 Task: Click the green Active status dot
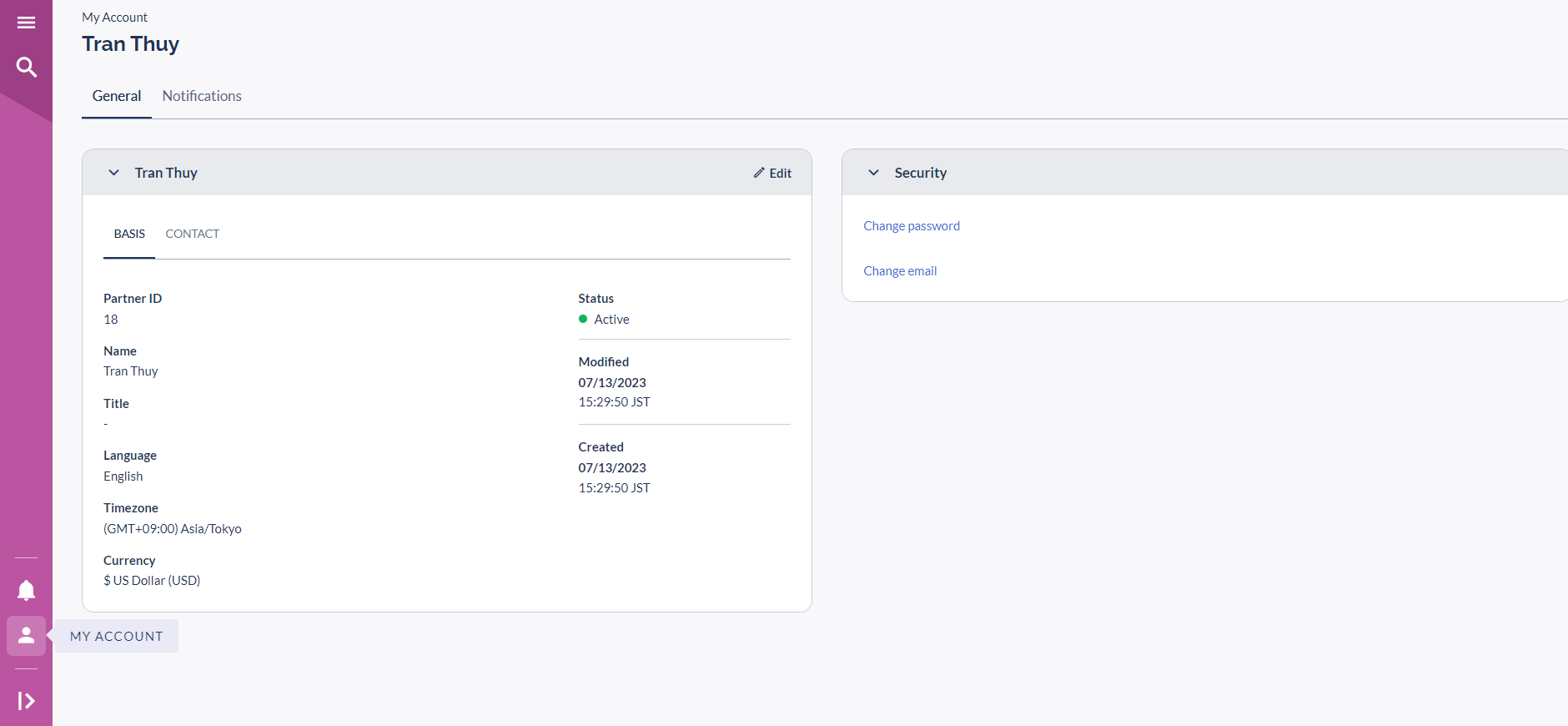point(583,319)
